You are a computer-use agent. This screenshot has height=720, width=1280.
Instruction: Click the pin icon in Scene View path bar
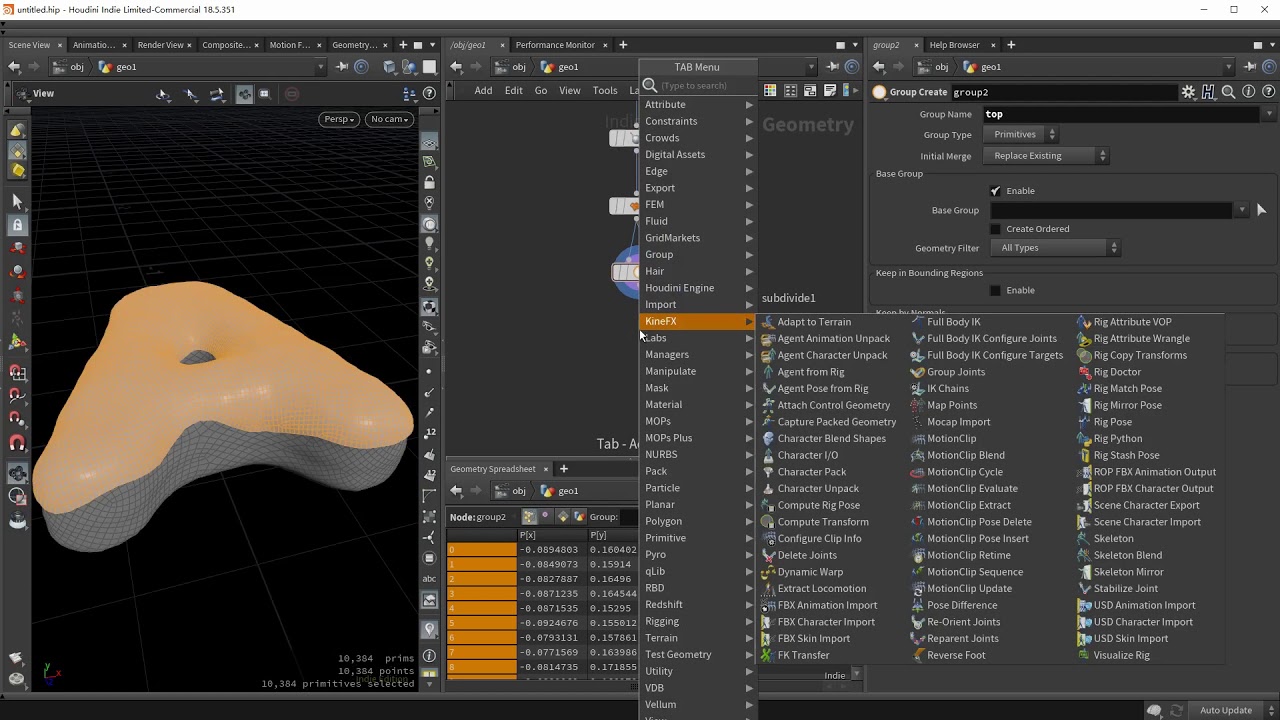click(343, 67)
